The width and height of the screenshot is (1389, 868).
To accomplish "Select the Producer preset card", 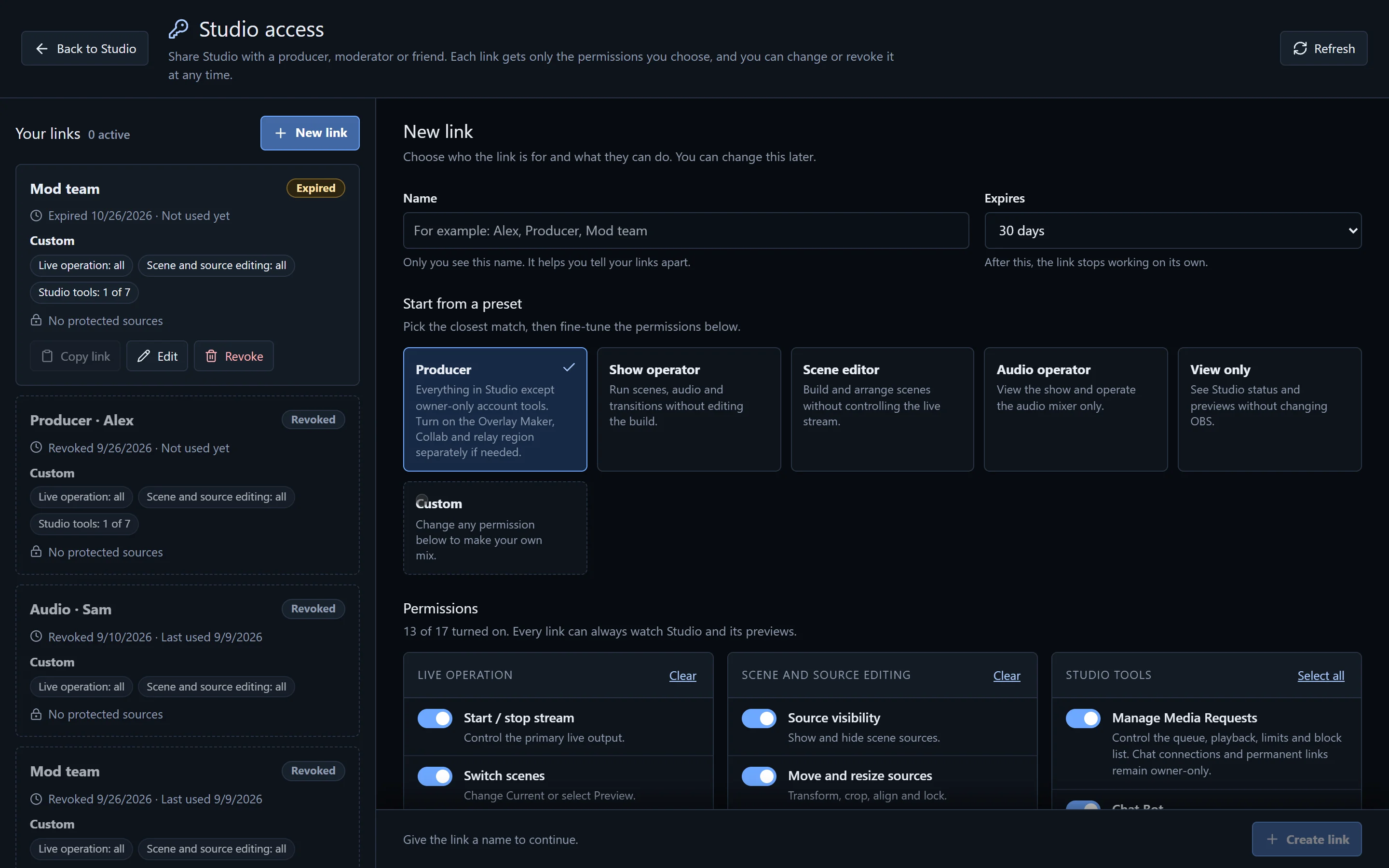I will click(x=495, y=409).
